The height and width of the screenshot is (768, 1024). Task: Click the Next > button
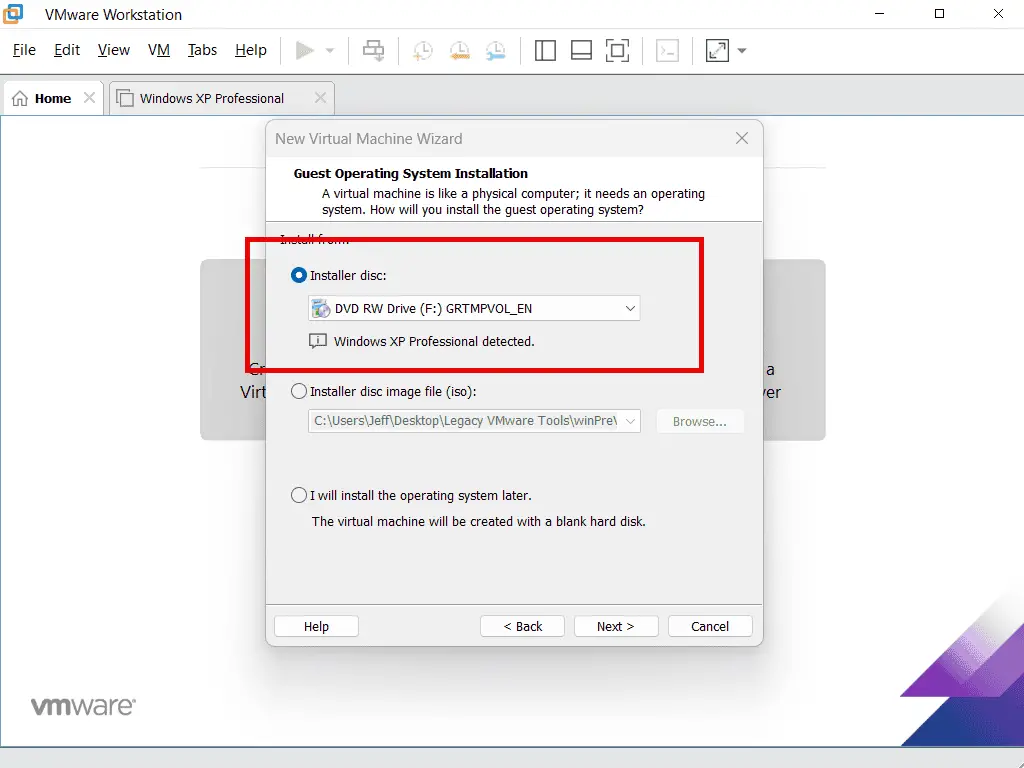[616, 626]
